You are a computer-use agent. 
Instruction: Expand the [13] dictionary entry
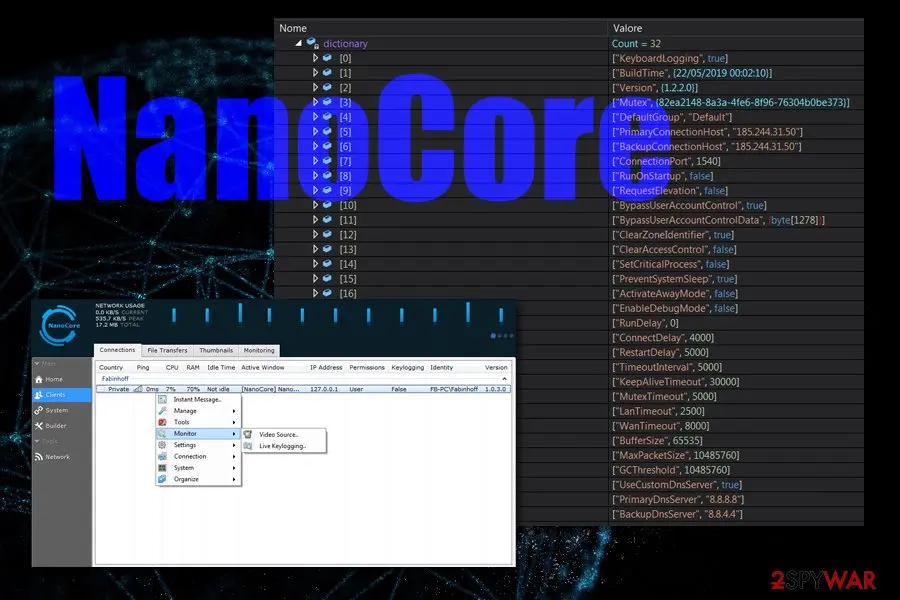point(315,249)
